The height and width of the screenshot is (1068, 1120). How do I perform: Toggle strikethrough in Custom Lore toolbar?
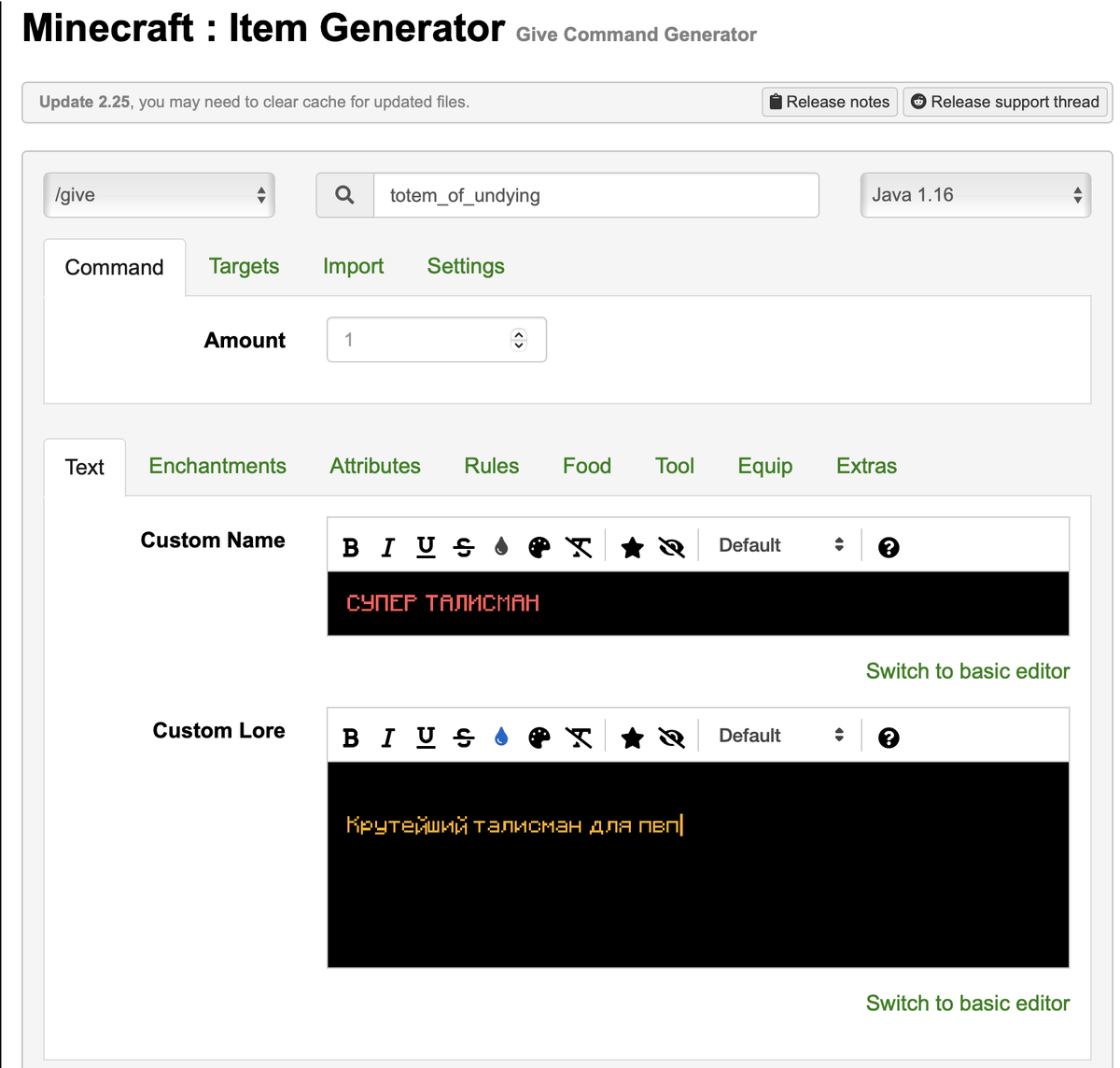(x=464, y=738)
